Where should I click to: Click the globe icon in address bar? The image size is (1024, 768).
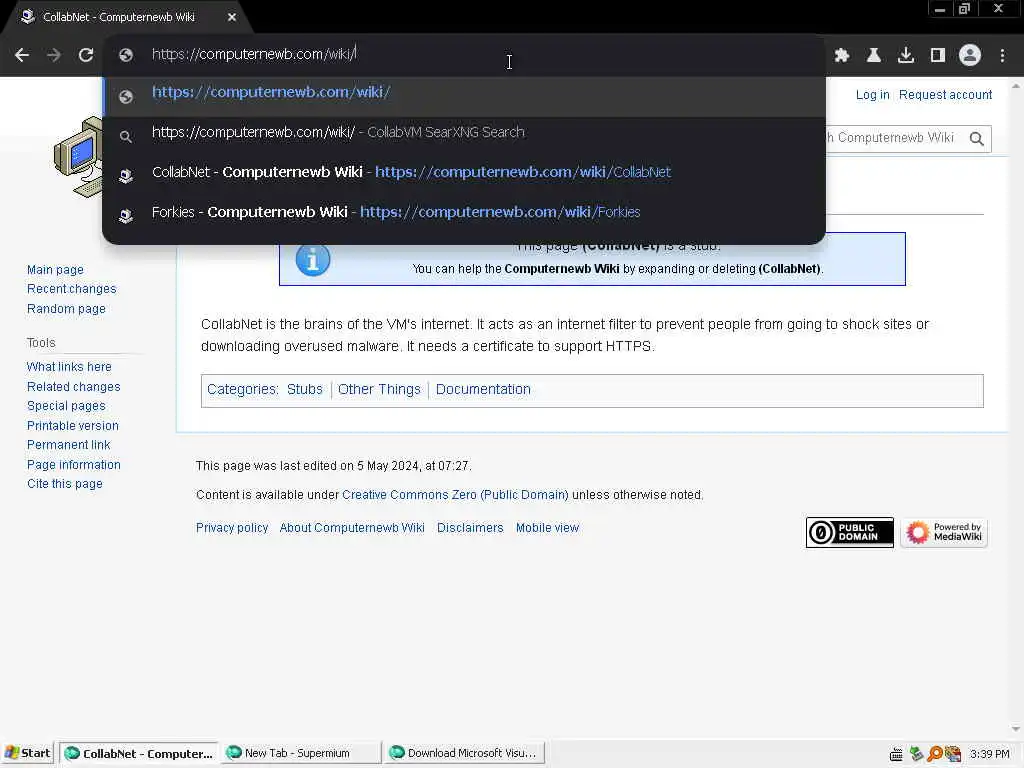126,55
